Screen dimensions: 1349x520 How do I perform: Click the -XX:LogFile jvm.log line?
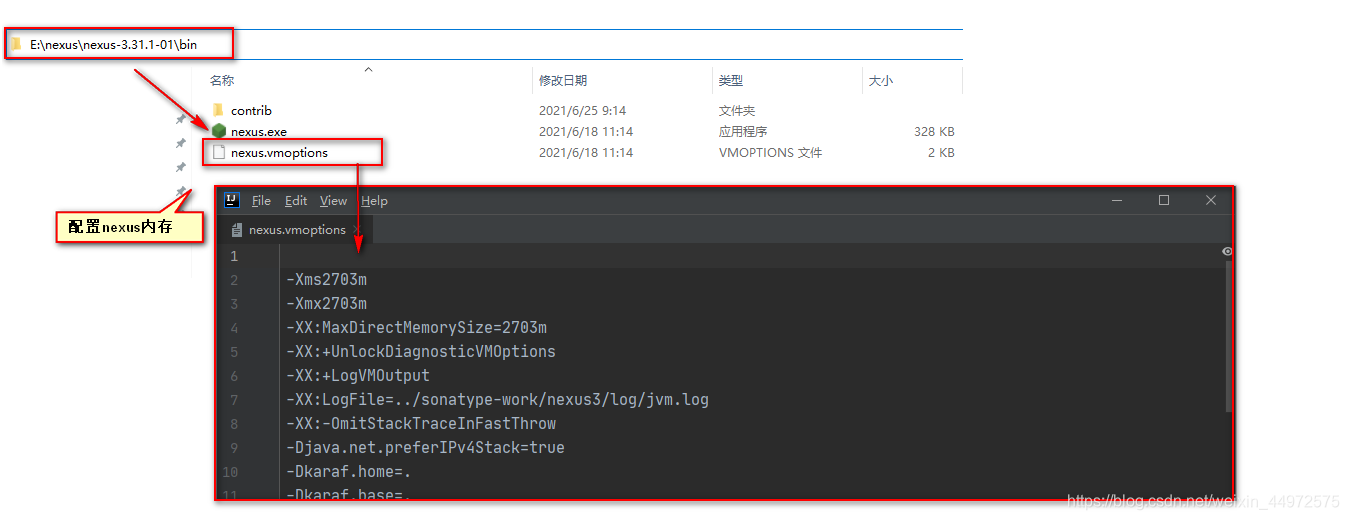pos(497,400)
